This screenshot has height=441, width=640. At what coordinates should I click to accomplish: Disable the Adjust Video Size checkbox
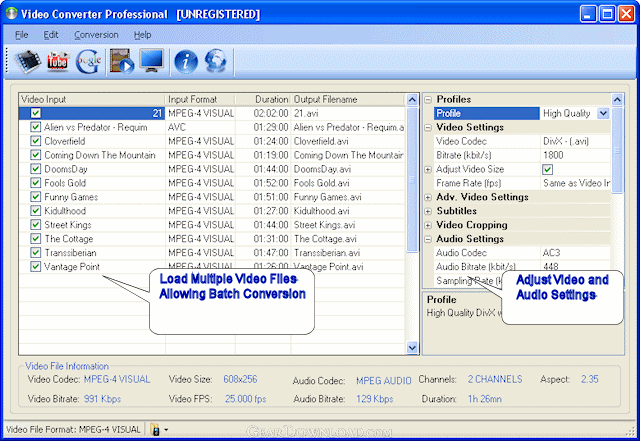pyautogui.click(x=547, y=169)
